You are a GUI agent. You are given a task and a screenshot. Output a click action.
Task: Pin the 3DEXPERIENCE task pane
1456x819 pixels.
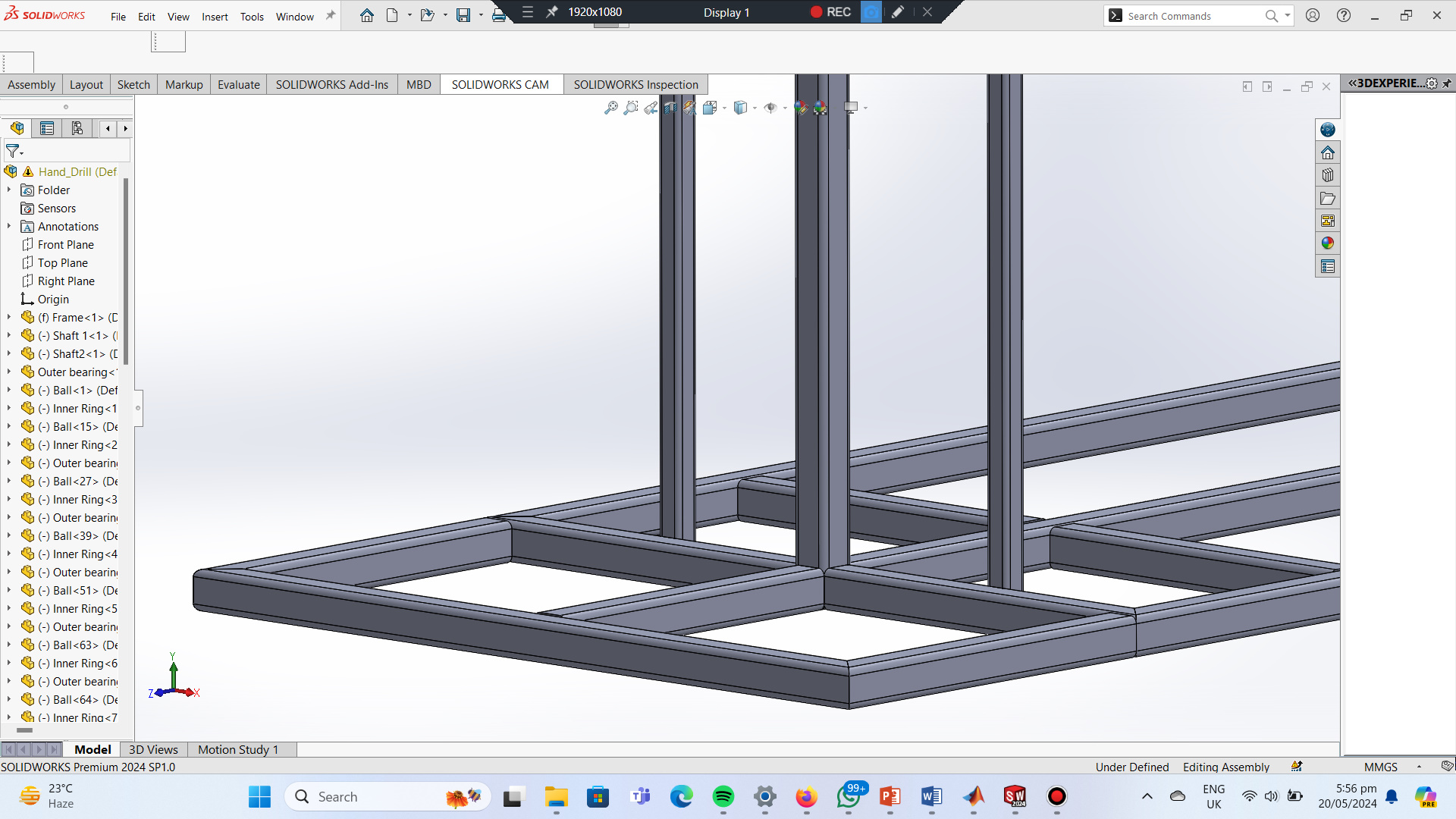pyautogui.click(x=1447, y=83)
